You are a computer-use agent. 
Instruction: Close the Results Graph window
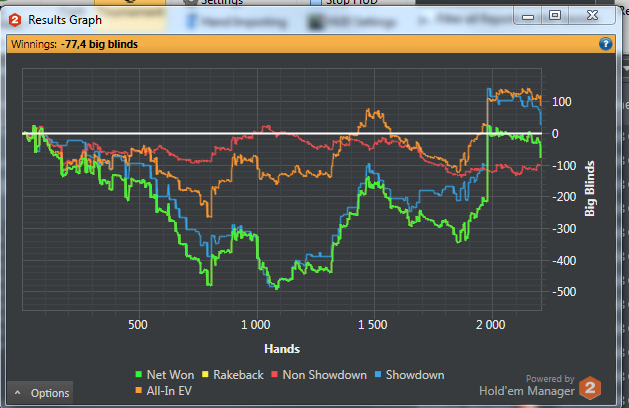[x=592, y=16]
